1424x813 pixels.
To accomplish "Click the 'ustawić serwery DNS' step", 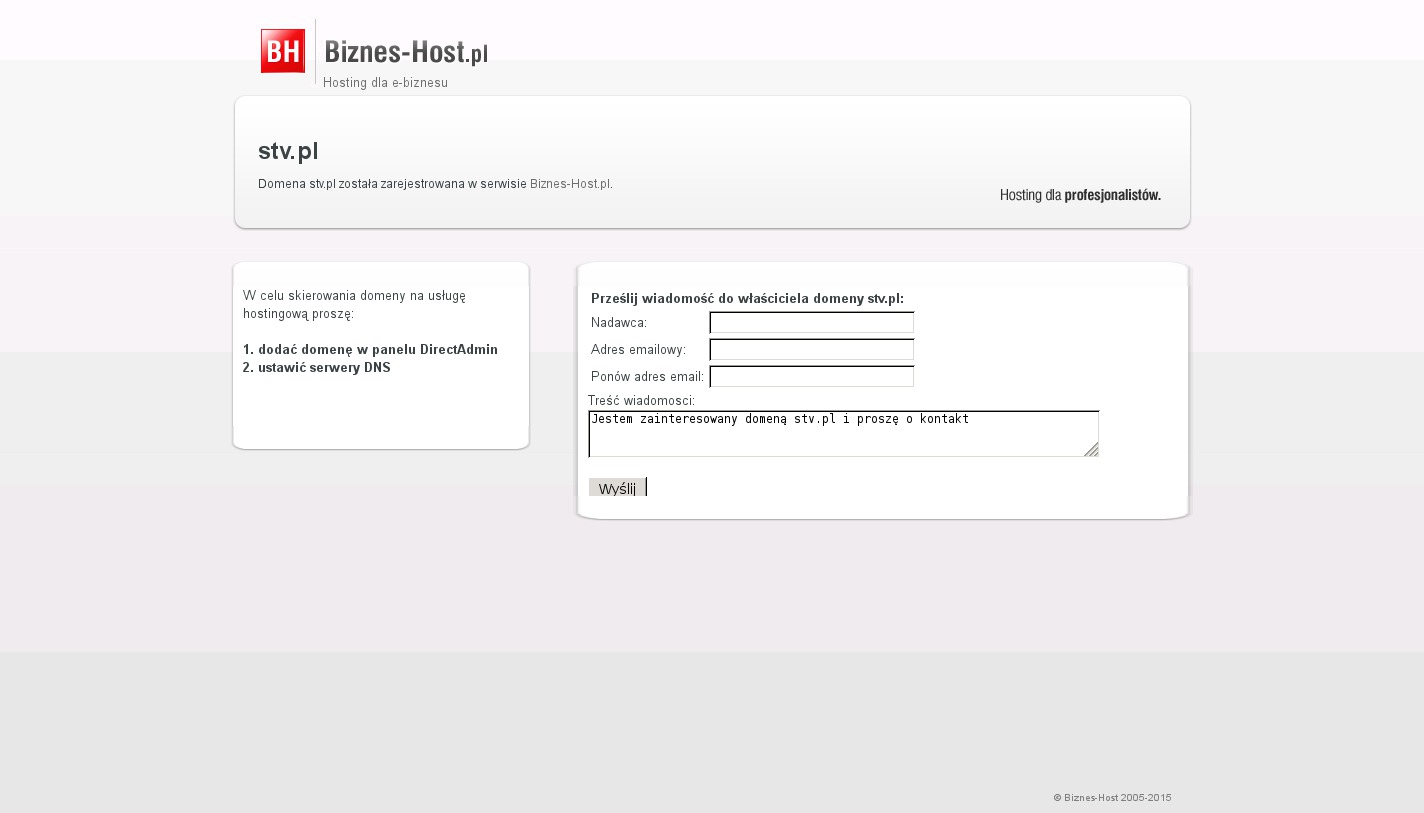I will pos(316,368).
